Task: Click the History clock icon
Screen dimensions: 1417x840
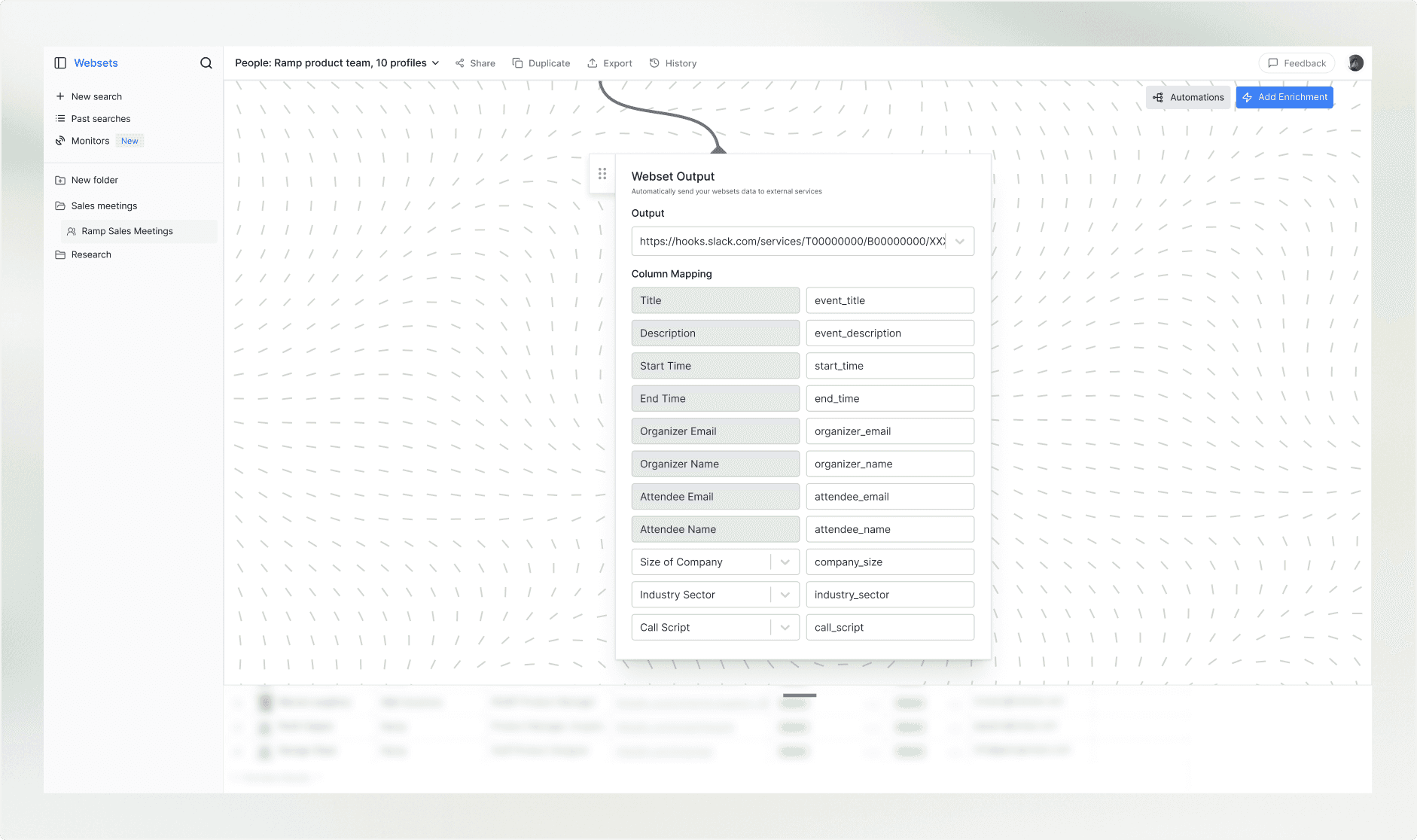Action: (654, 63)
